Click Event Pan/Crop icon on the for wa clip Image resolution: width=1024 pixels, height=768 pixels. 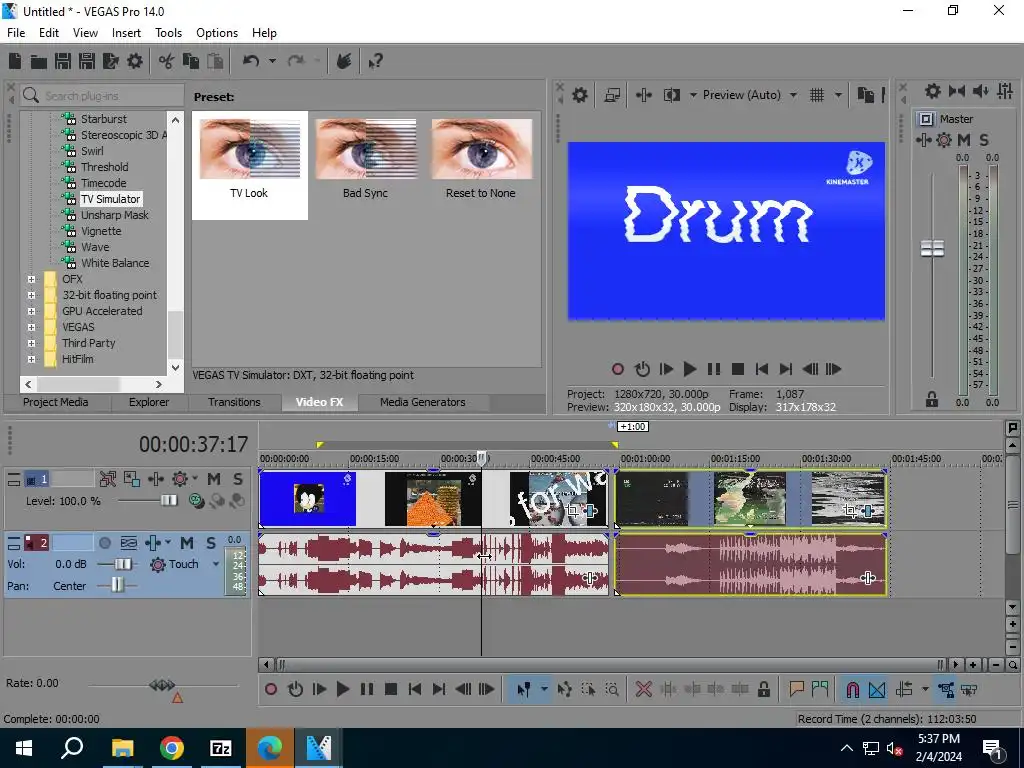(573, 511)
